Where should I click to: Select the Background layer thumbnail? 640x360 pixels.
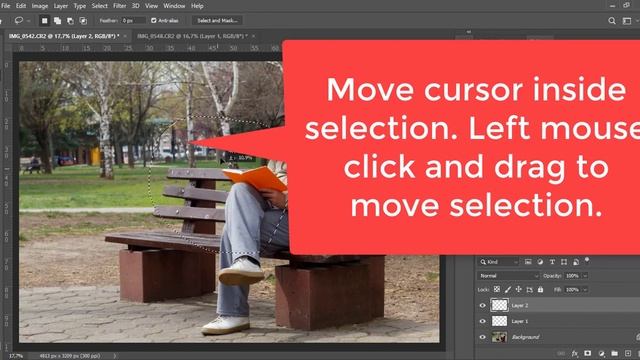[499, 337]
